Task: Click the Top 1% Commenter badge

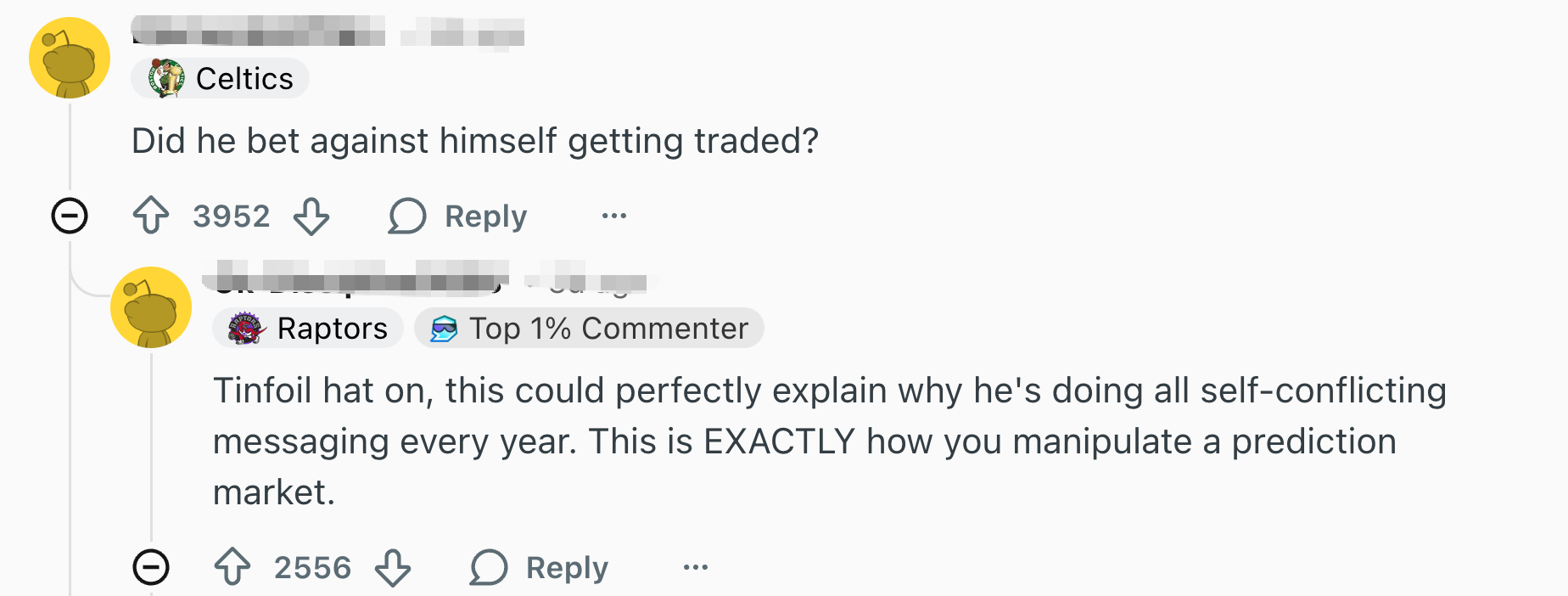Action: 589,329
